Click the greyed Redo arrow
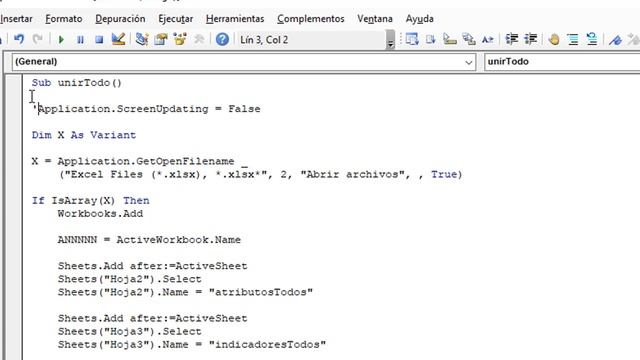This screenshot has width=640, height=360. click(38, 40)
